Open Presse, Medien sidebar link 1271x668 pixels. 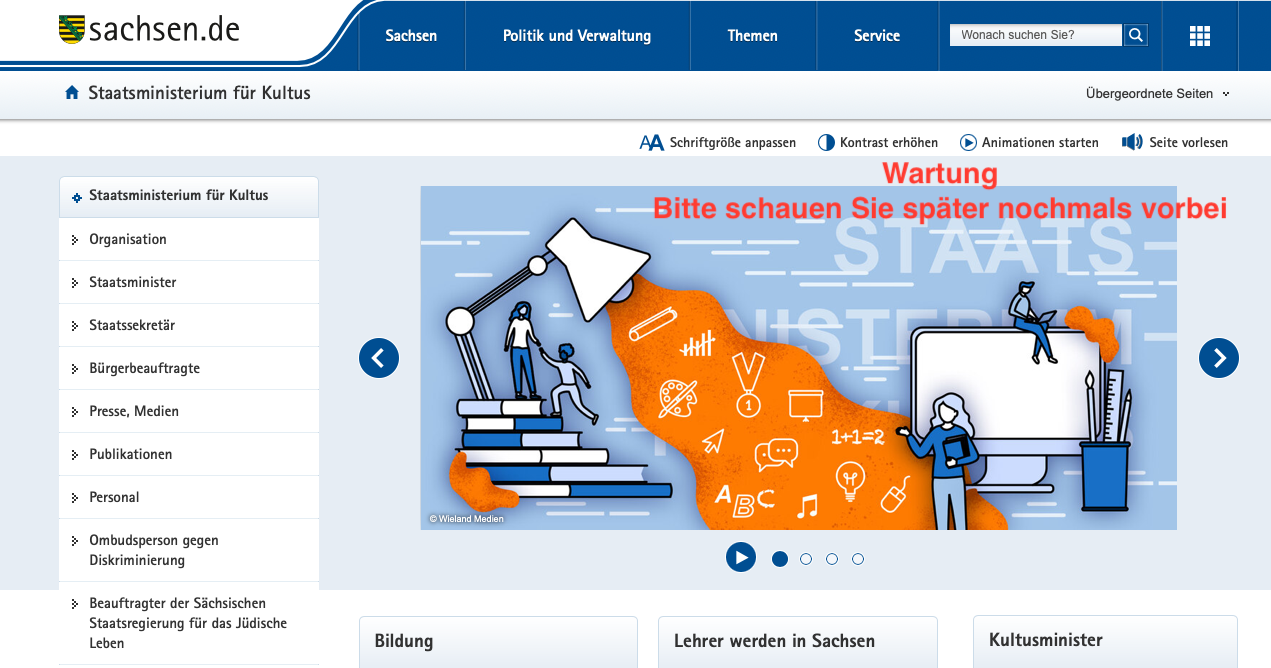point(134,411)
